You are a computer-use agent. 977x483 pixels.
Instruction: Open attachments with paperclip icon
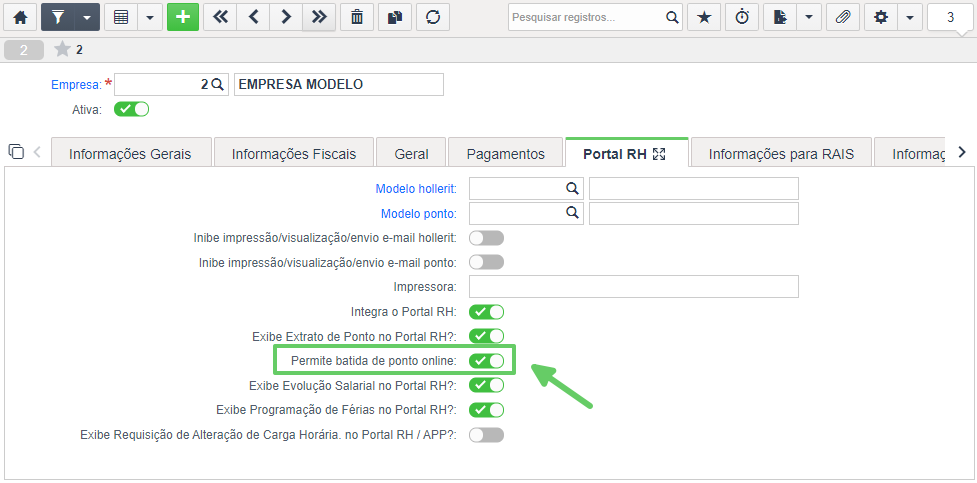click(x=843, y=17)
